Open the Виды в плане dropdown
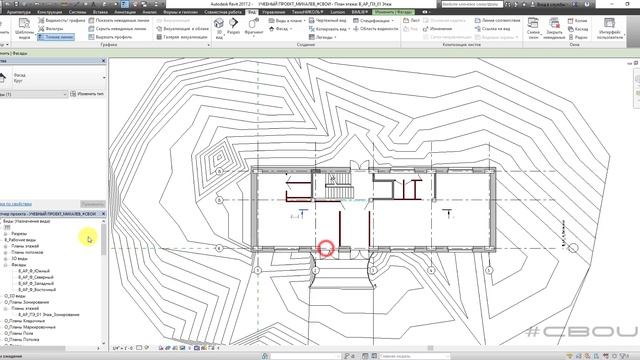640x360 pixels. pyautogui.click(x=287, y=20)
